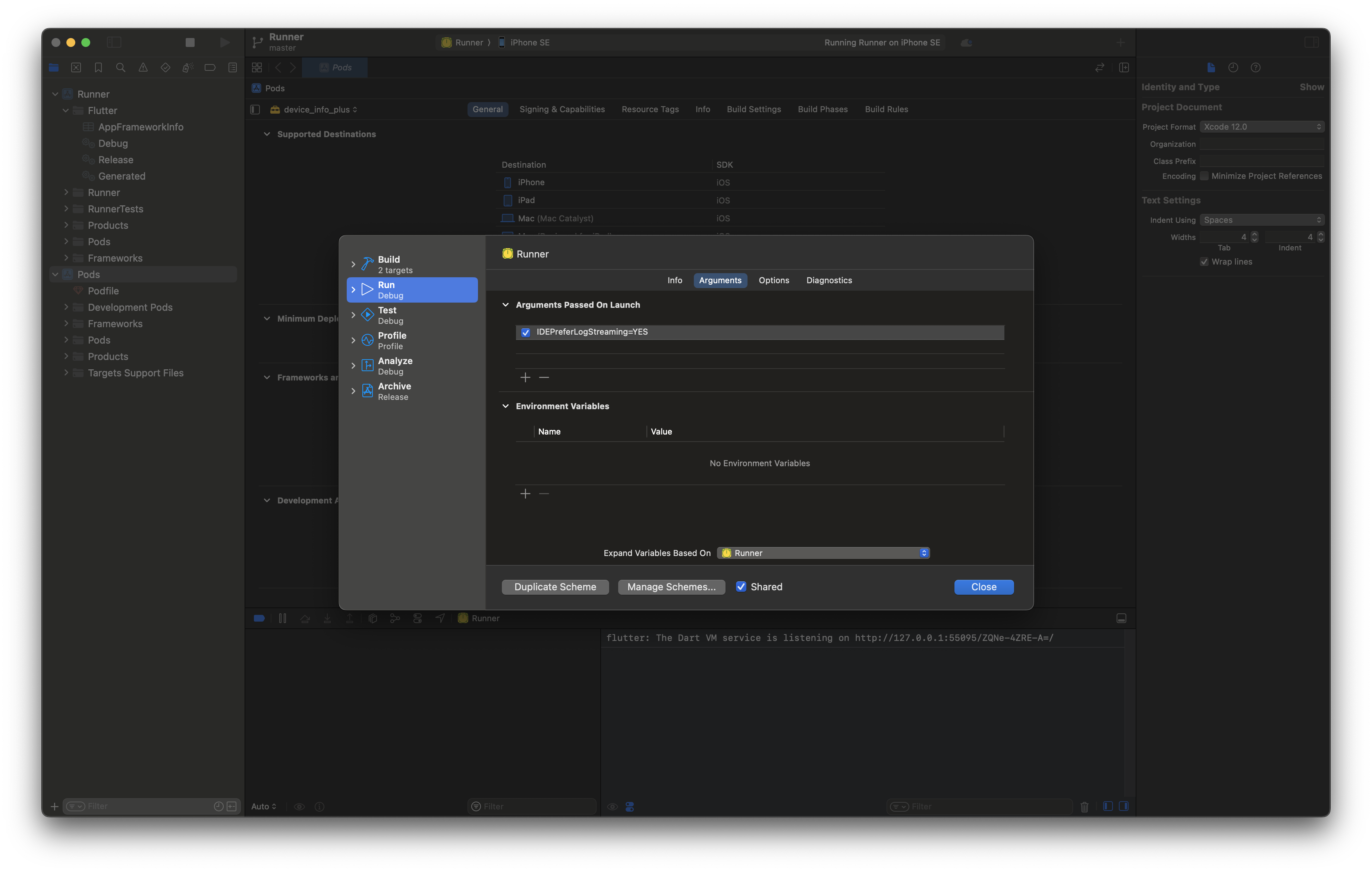Open the issue navigator warning icon
Image resolution: width=1372 pixels, height=872 pixels.
(x=143, y=67)
